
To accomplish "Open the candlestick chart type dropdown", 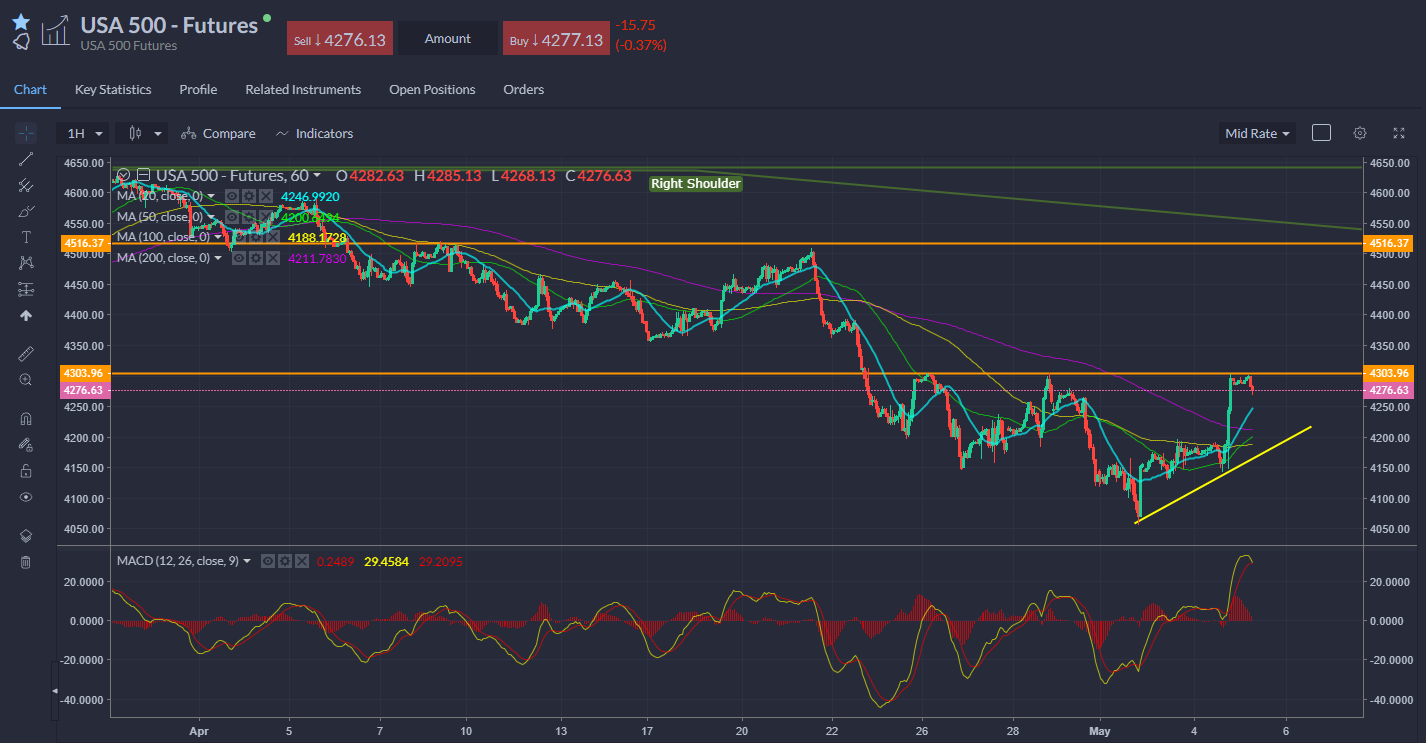I will (x=143, y=133).
